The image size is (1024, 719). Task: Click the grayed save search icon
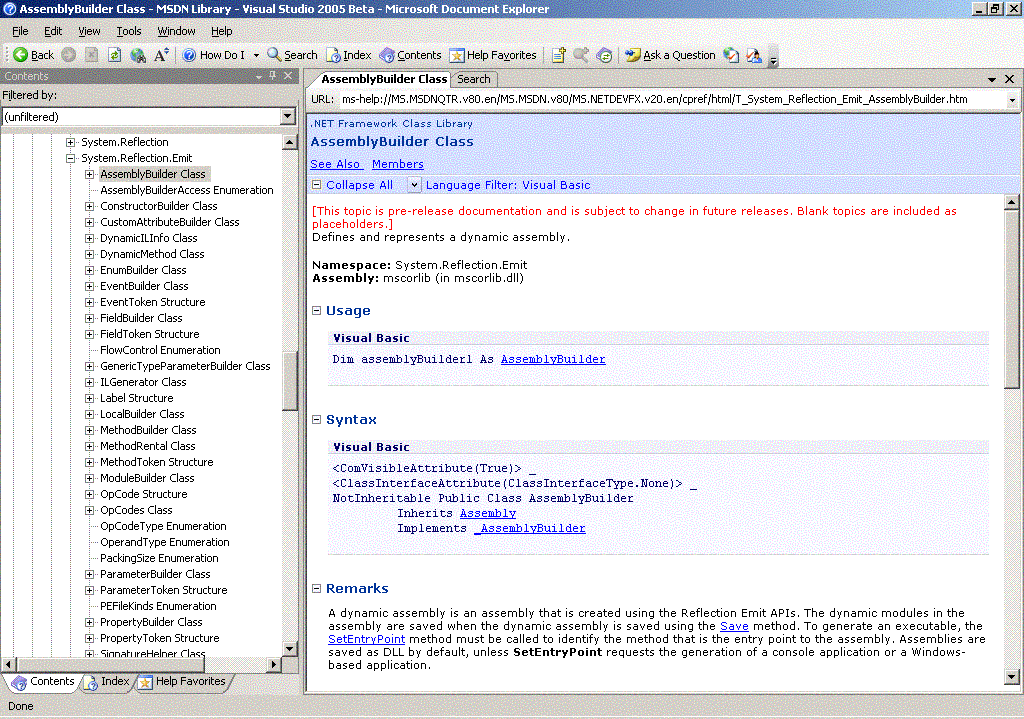[x=581, y=55]
